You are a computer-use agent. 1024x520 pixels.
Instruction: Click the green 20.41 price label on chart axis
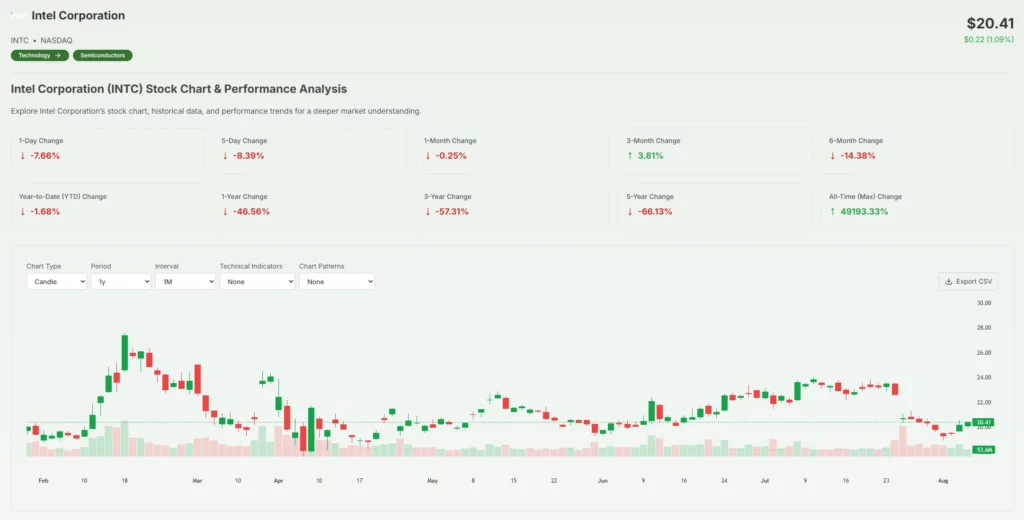pyautogui.click(x=982, y=422)
